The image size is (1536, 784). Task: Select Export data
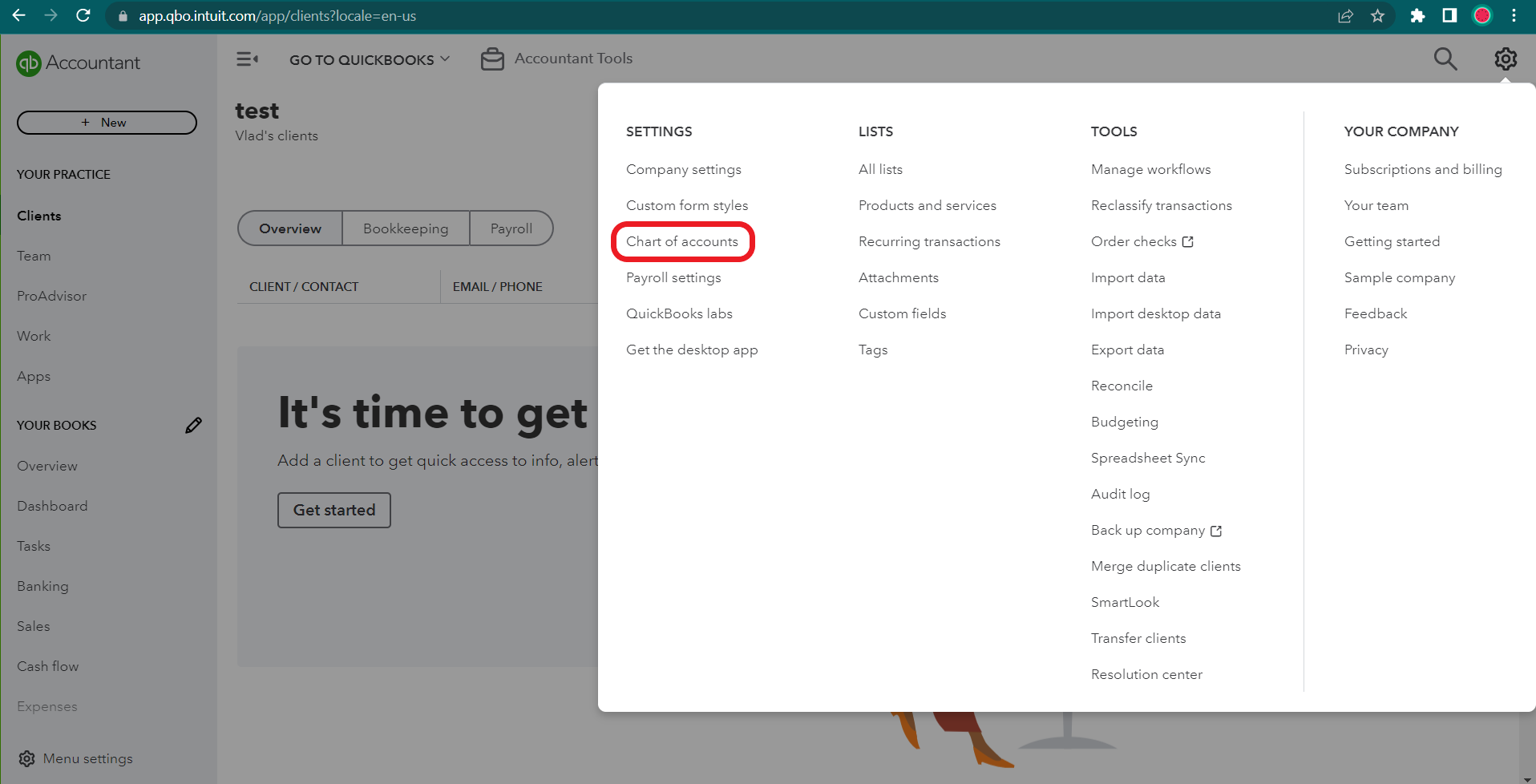pos(1127,350)
